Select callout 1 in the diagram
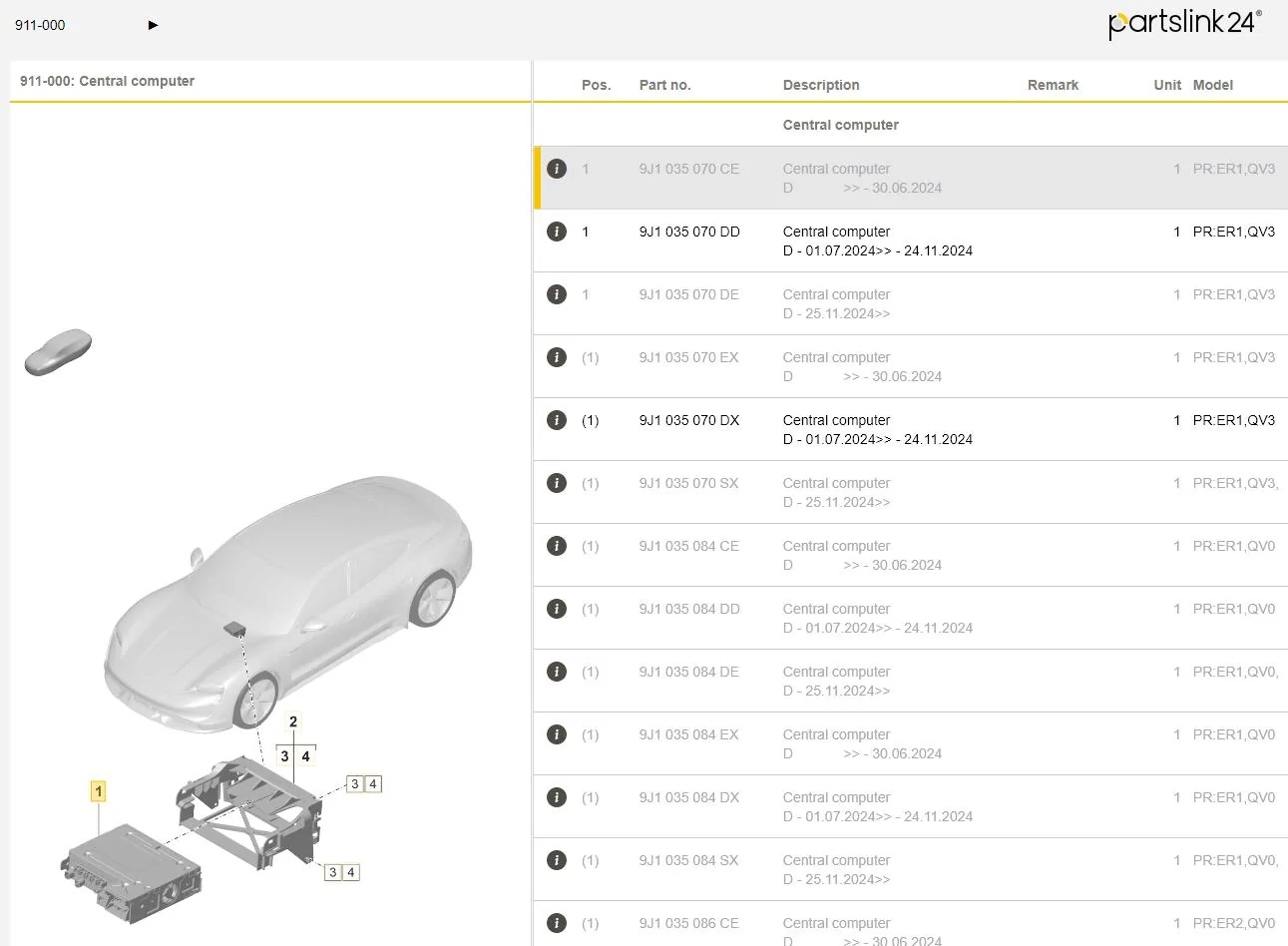The image size is (1288, 946). 98,791
